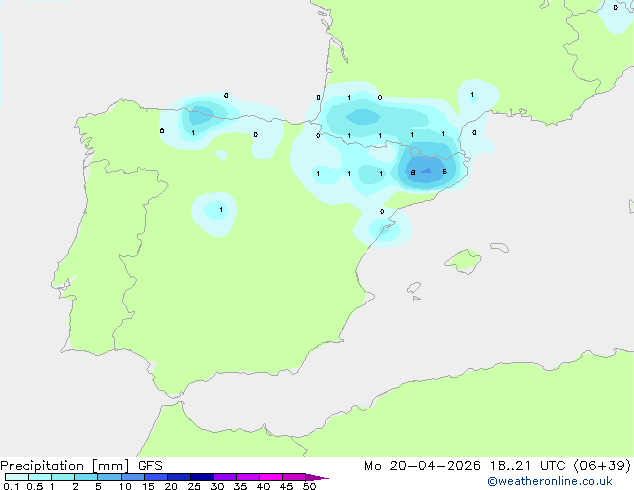Click the 40–45 mm magenta legend swatch
The height and width of the screenshot is (490, 634).
point(271,477)
